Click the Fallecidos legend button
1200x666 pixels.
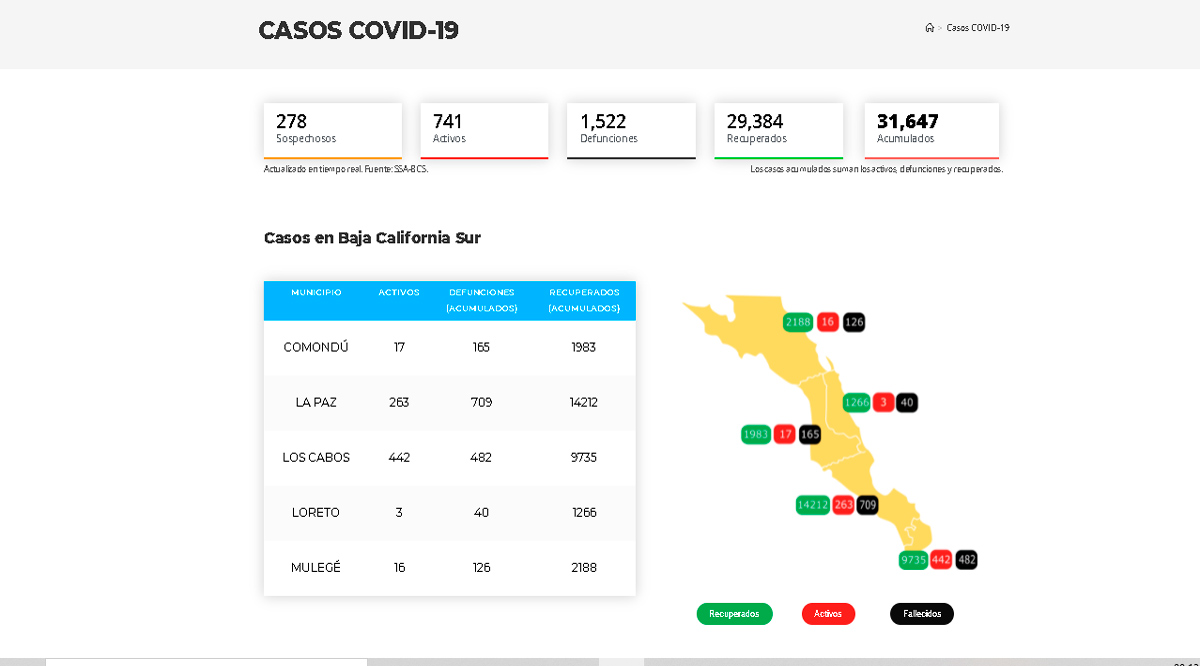922,614
